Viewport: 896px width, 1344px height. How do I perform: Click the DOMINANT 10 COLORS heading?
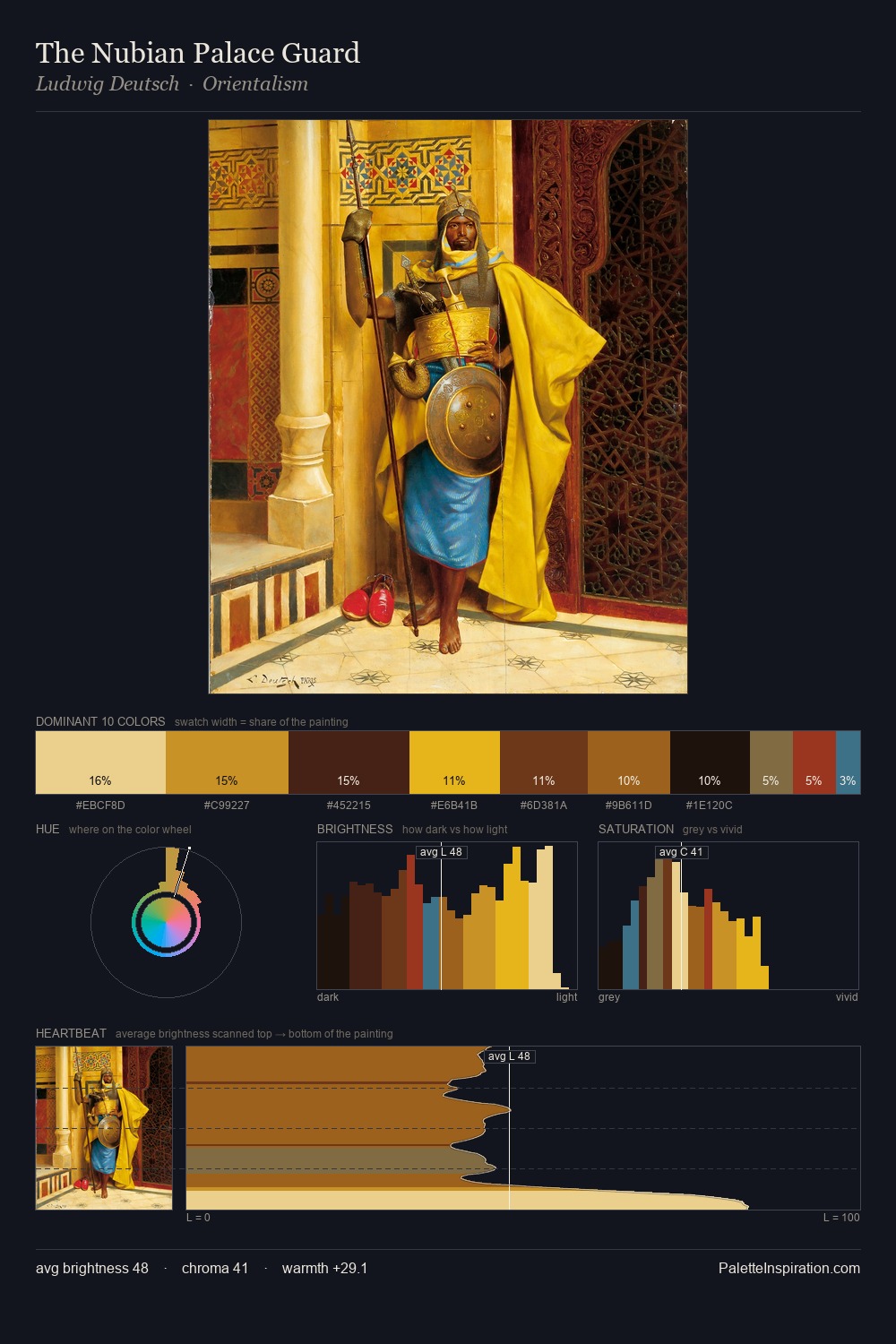100,721
